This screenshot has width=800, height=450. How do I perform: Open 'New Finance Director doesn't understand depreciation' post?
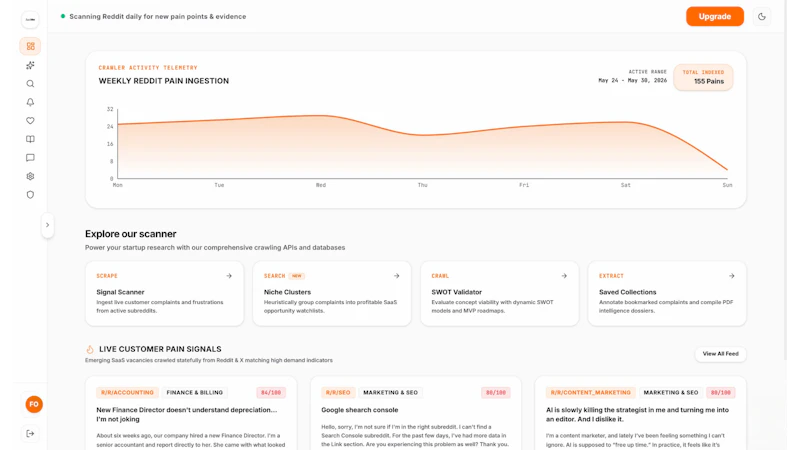coord(187,414)
